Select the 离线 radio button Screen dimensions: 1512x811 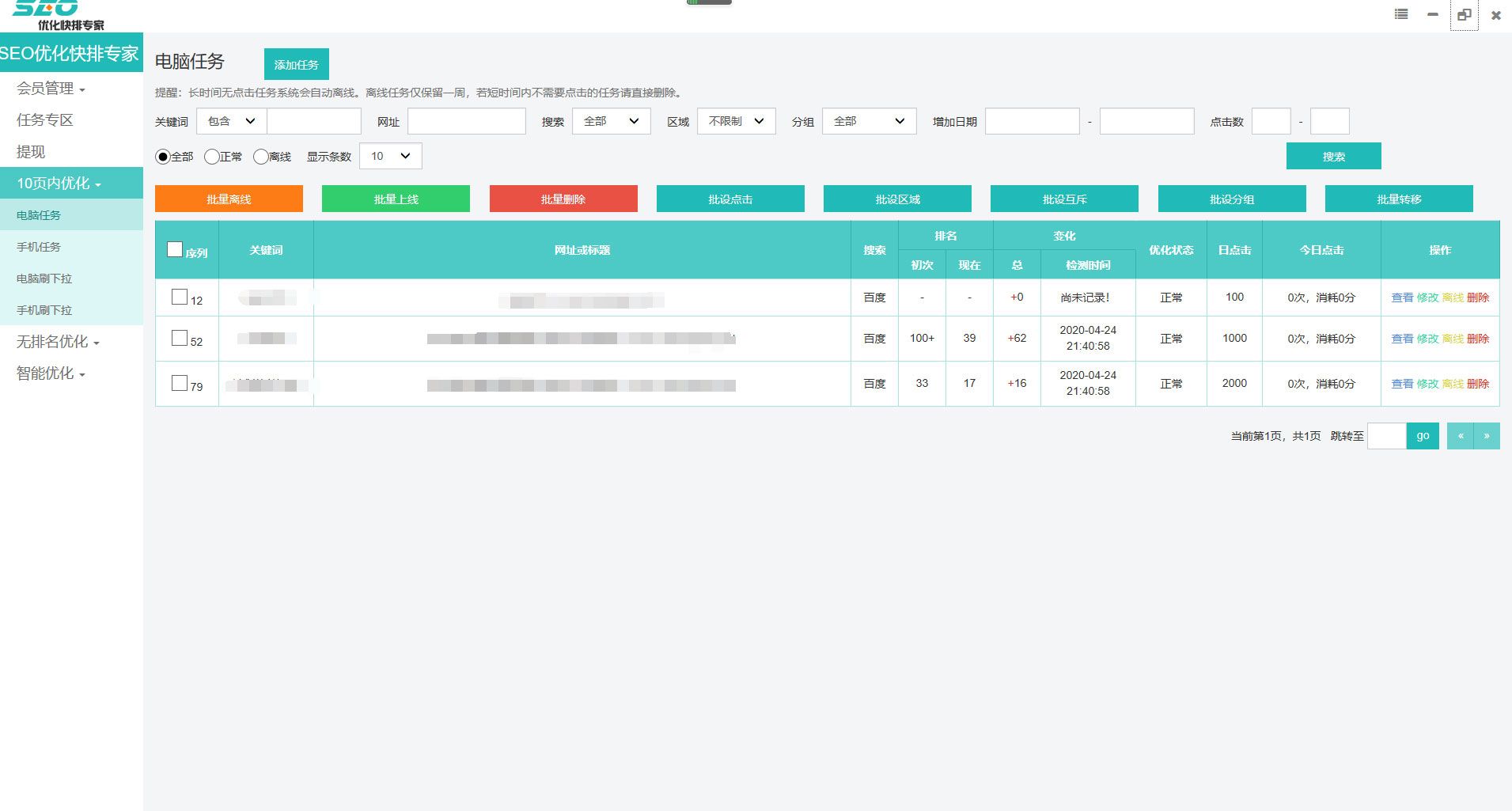click(x=260, y=157)
